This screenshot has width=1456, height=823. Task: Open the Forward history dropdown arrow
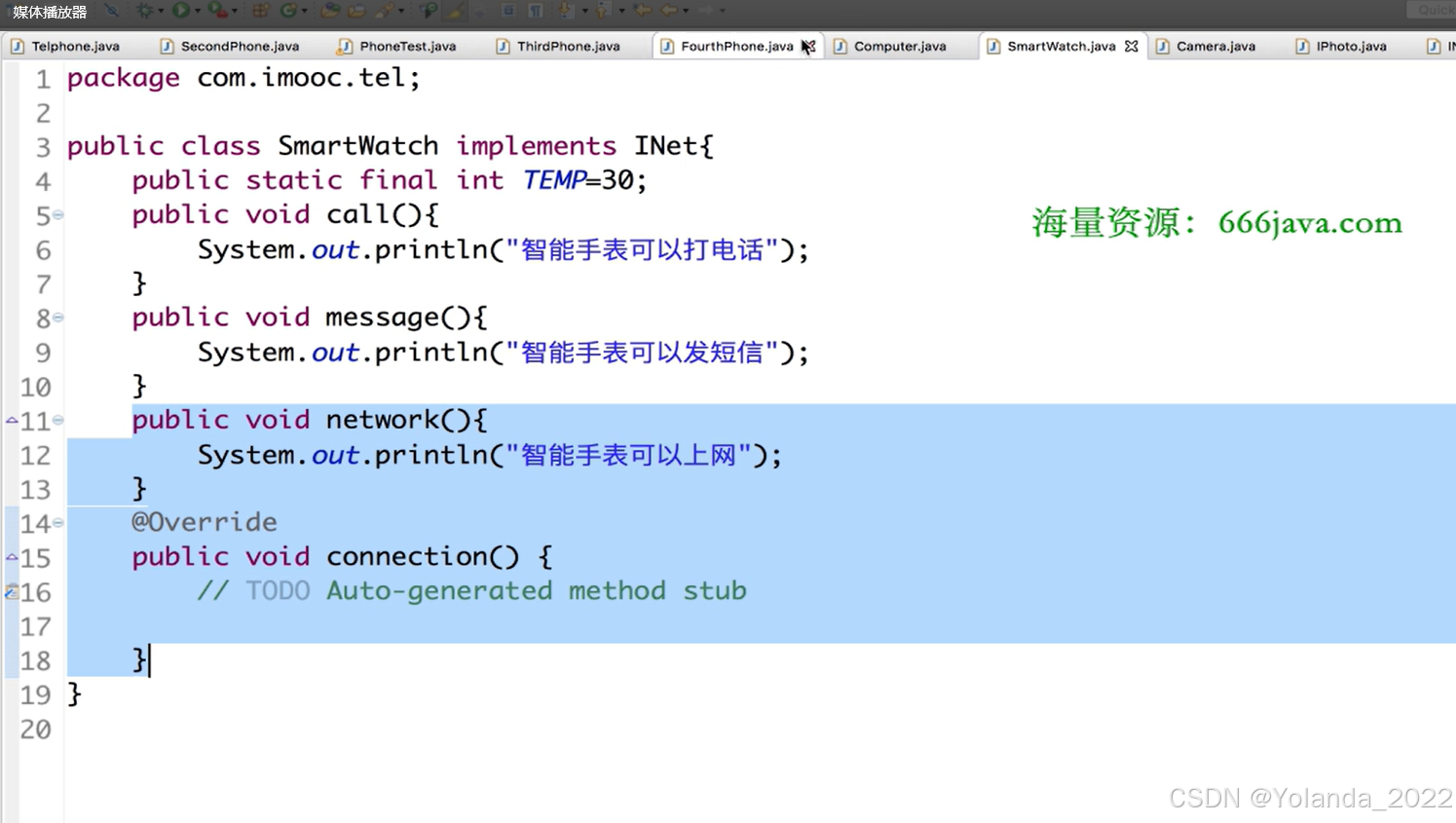[x=723, y=11]
